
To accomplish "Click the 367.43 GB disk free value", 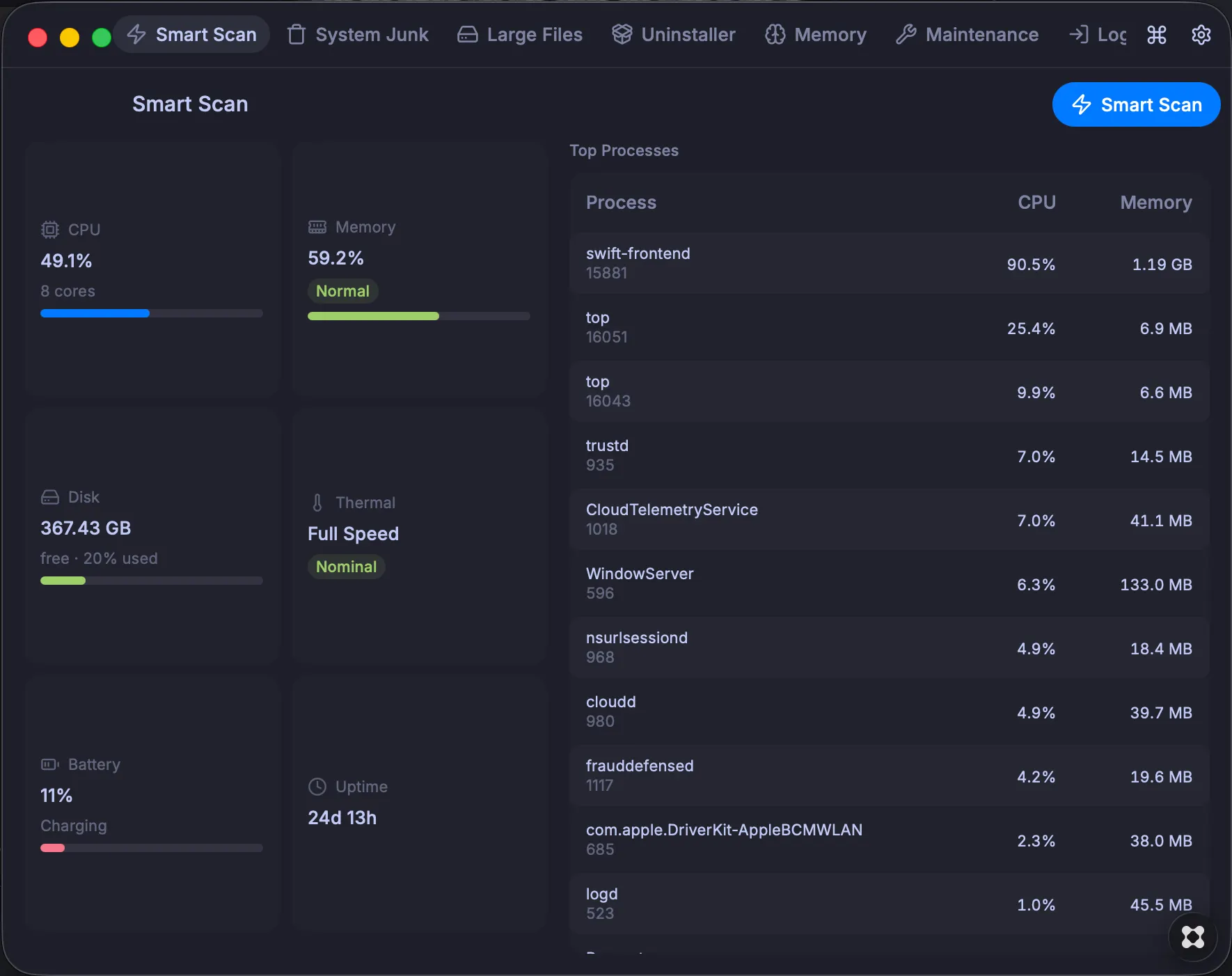I will [x=86, y=528].
